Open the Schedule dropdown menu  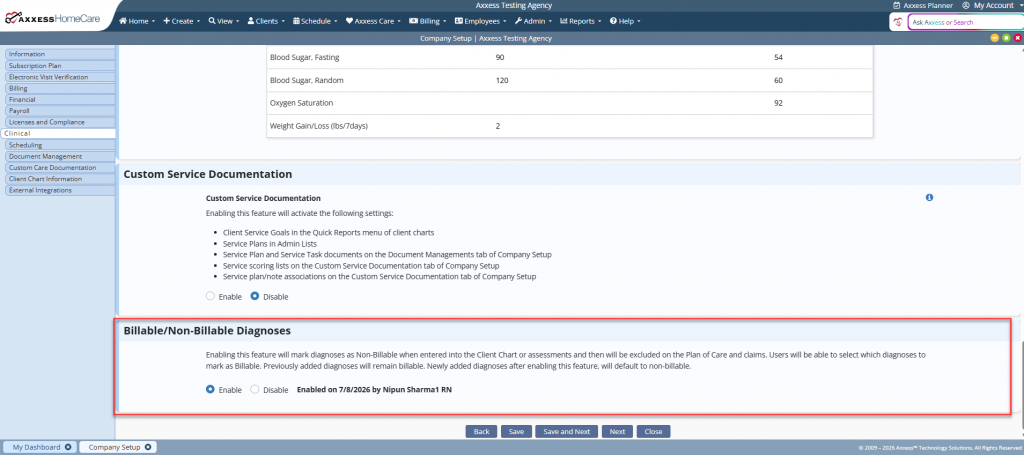pyautogui.click(x=315, y=21)
